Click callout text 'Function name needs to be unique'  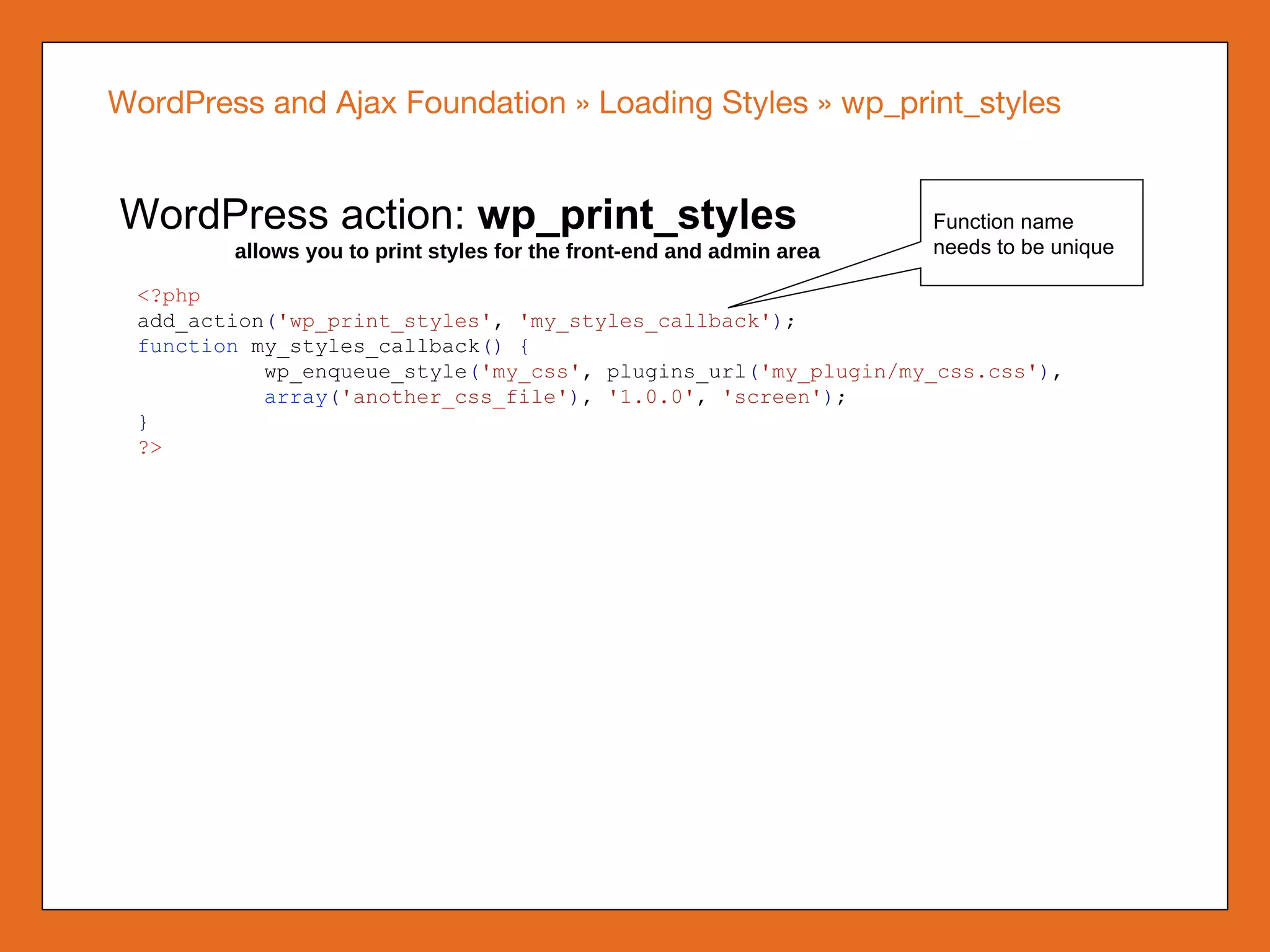coord(1023,234)
